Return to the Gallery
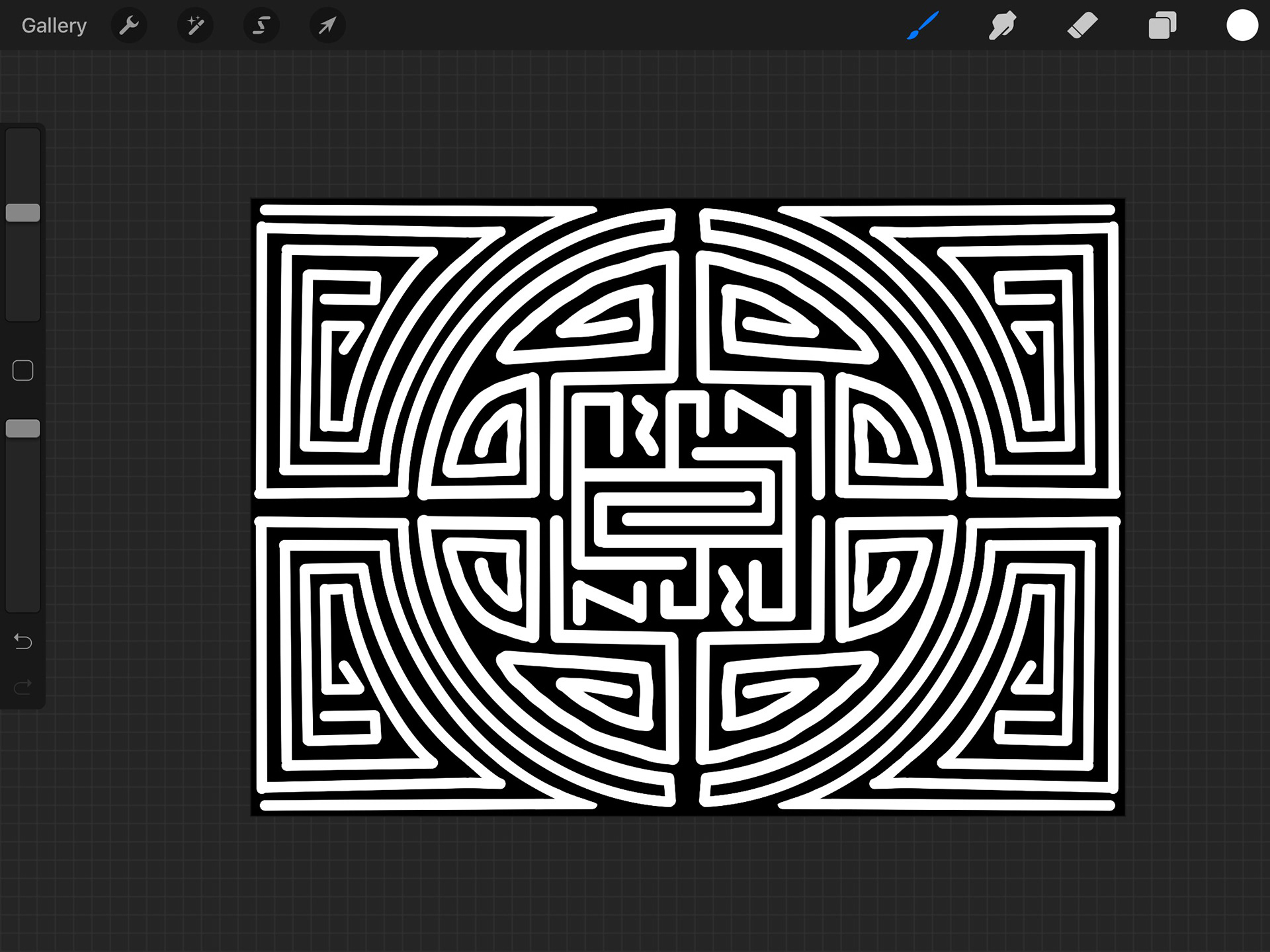The width and height of the screenshot is (1270, 952). pos(54,26)
